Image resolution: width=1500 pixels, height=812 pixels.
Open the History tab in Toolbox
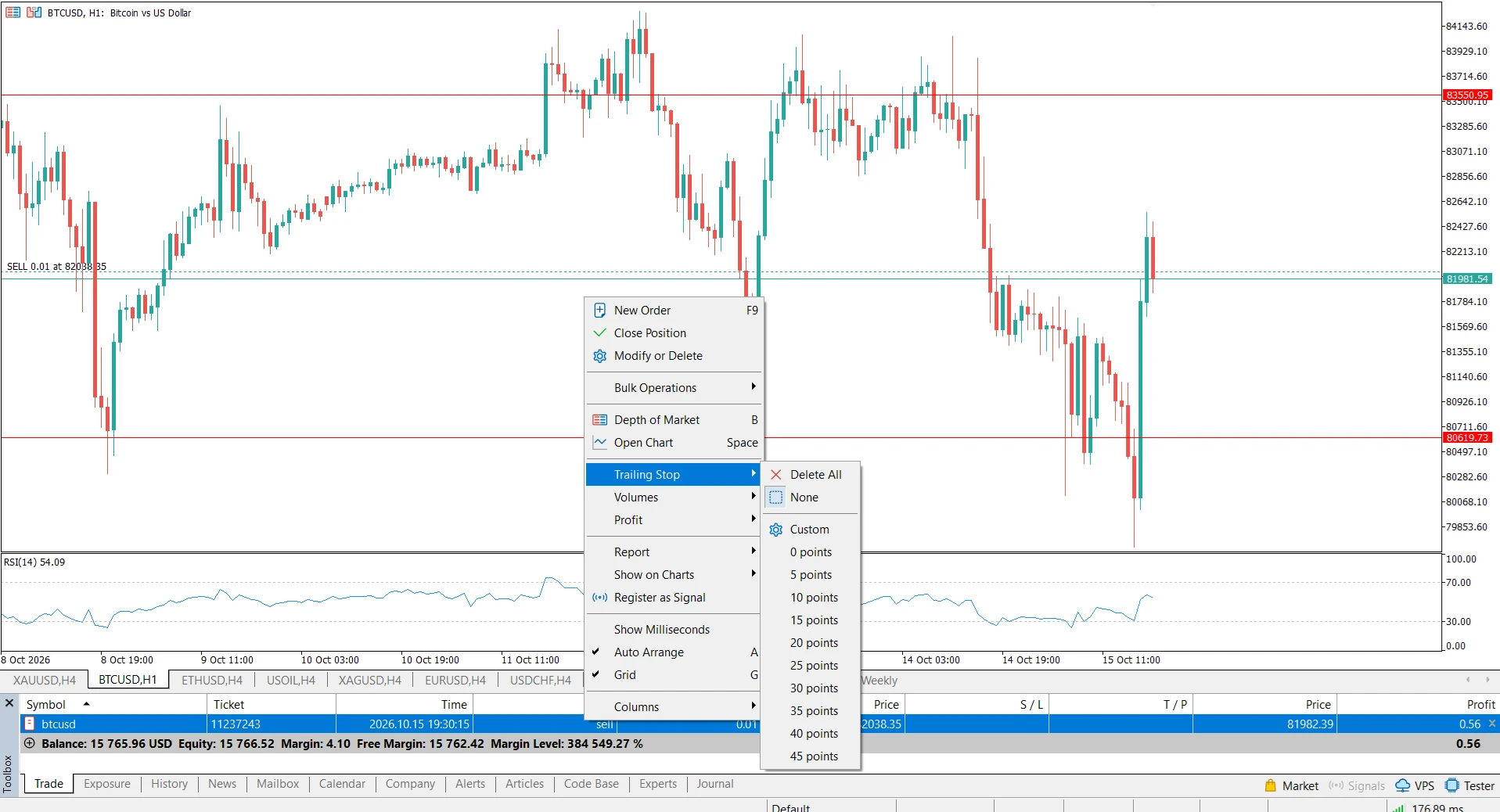click(x=169, y=783)
